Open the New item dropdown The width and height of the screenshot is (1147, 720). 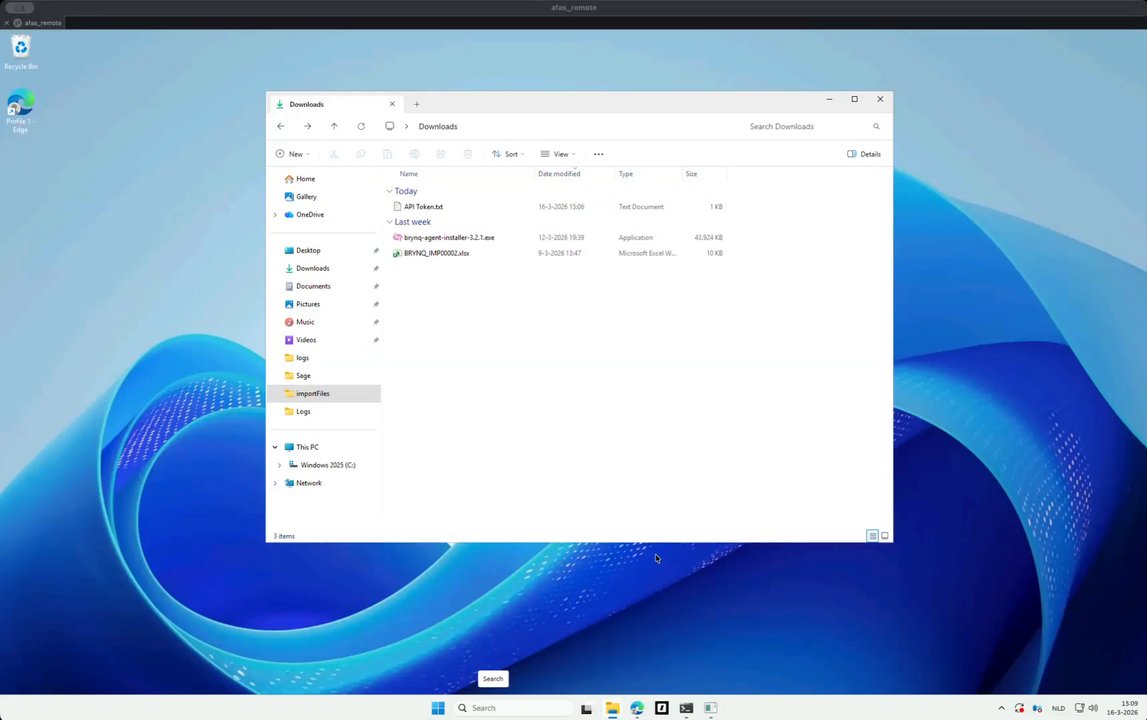click(x=293, y=154)
